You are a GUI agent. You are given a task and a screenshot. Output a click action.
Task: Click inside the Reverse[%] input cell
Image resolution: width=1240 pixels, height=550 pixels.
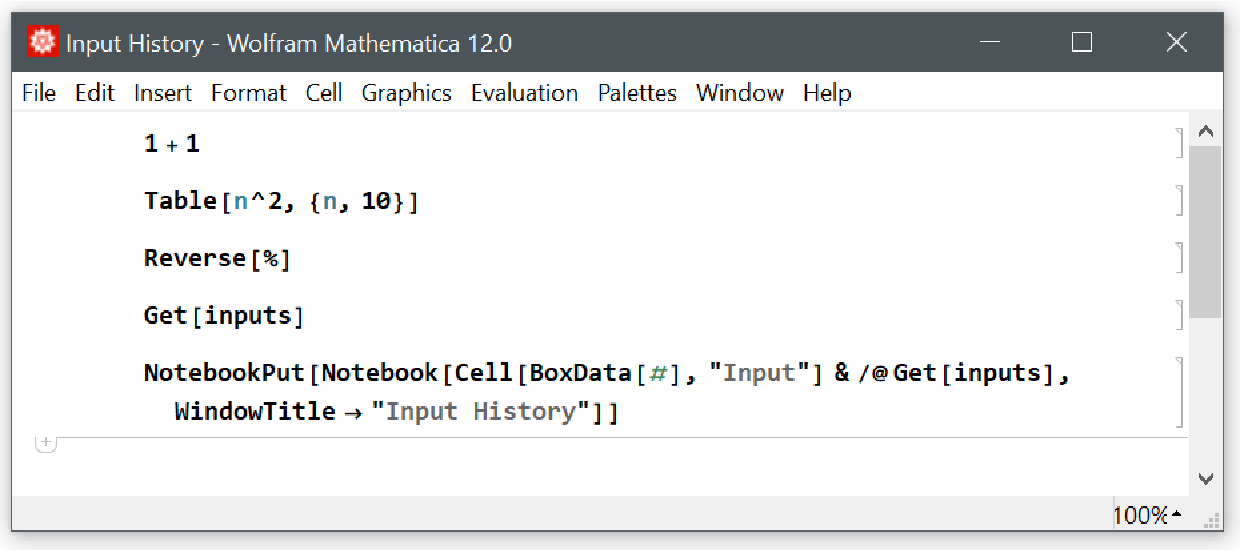tap(217, 258)
